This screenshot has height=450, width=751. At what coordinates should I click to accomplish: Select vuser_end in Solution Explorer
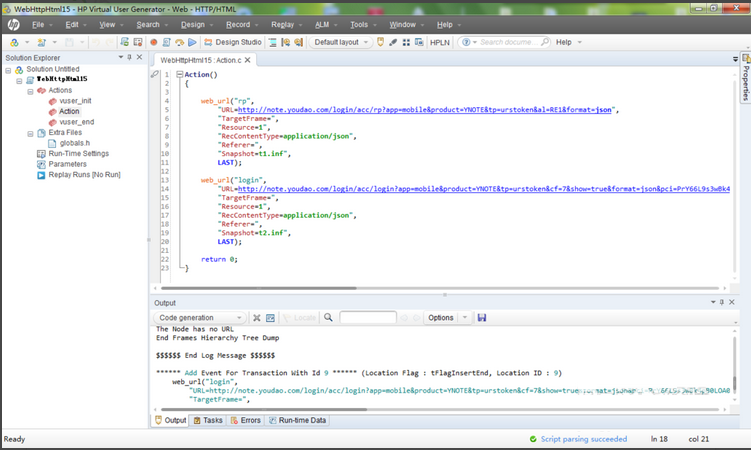point(77,122)
